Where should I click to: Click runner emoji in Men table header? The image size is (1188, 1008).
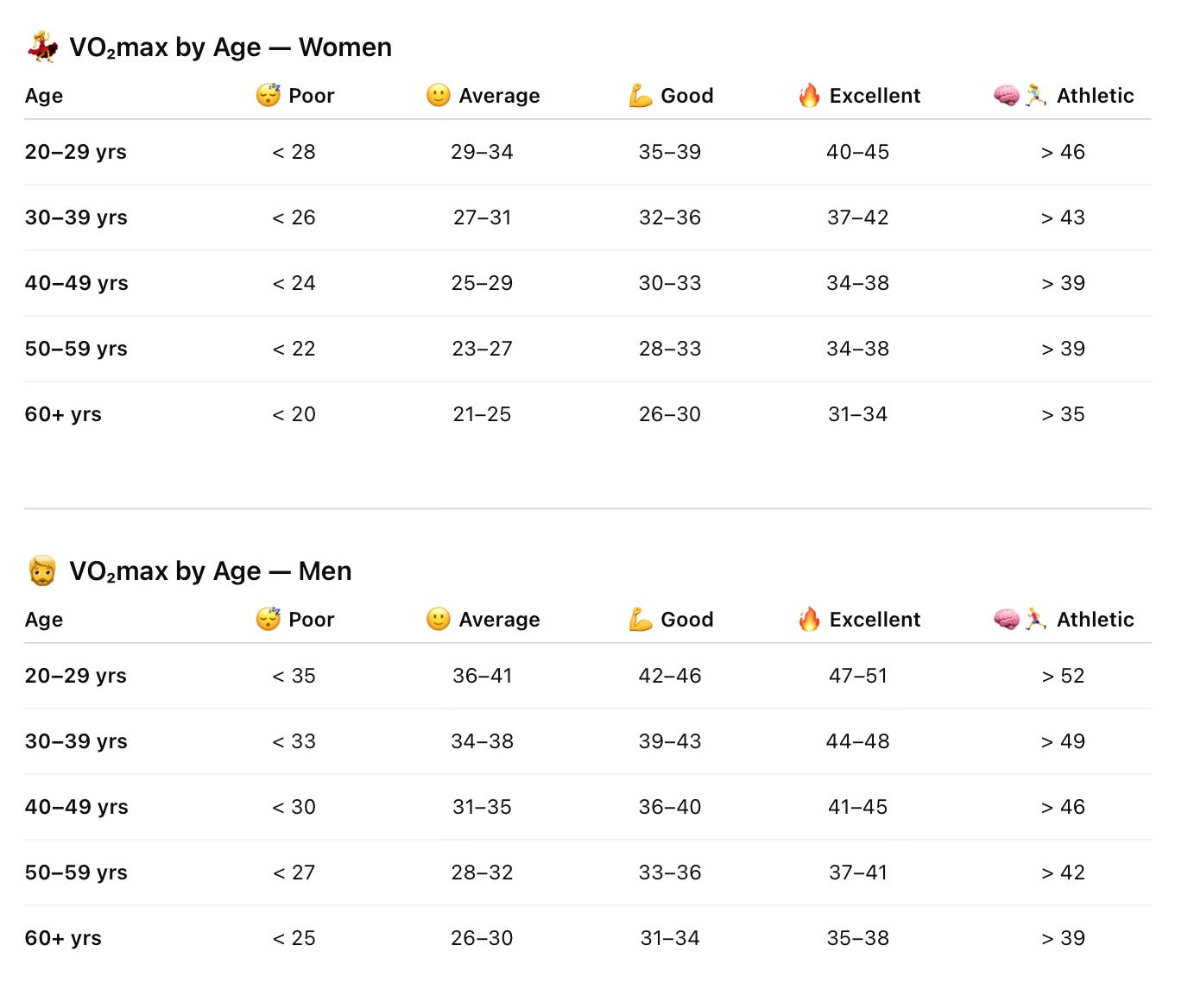(1036, 619)
